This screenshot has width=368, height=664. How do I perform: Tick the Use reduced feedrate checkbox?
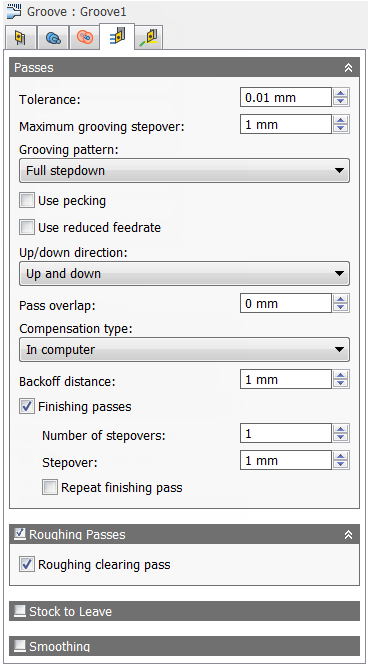click(x=27, y=227)
